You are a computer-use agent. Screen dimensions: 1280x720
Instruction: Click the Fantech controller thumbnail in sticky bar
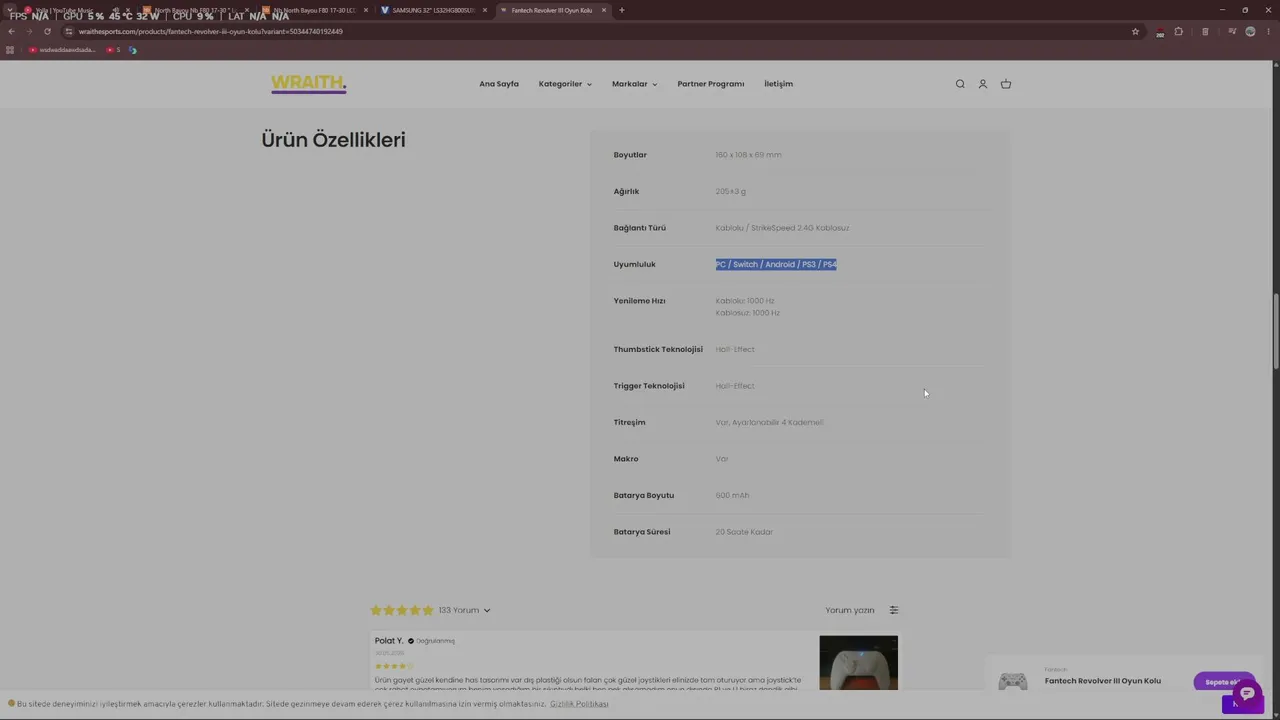pos(1013,681)
